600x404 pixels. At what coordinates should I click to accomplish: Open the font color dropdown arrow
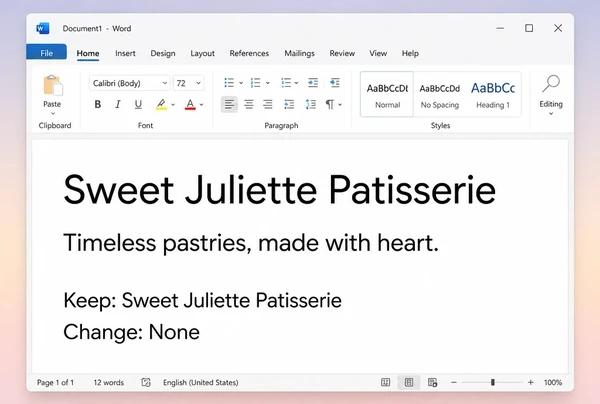click(x=202, y=104)
